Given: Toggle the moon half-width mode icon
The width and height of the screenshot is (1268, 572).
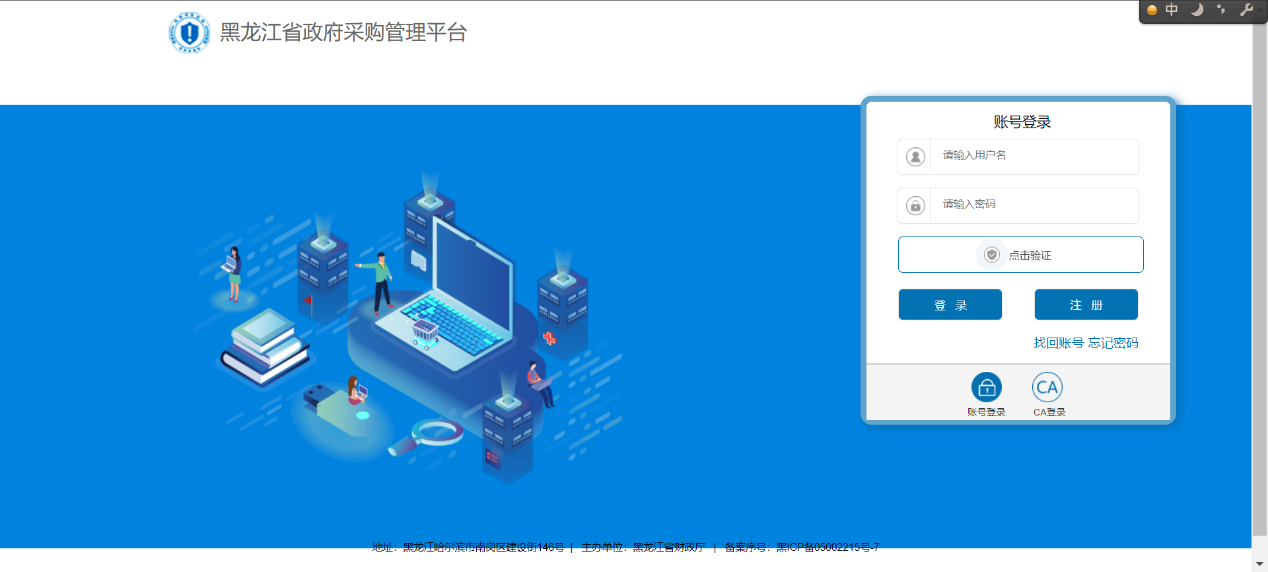Looking at the screenshot, I should 1196,10.
